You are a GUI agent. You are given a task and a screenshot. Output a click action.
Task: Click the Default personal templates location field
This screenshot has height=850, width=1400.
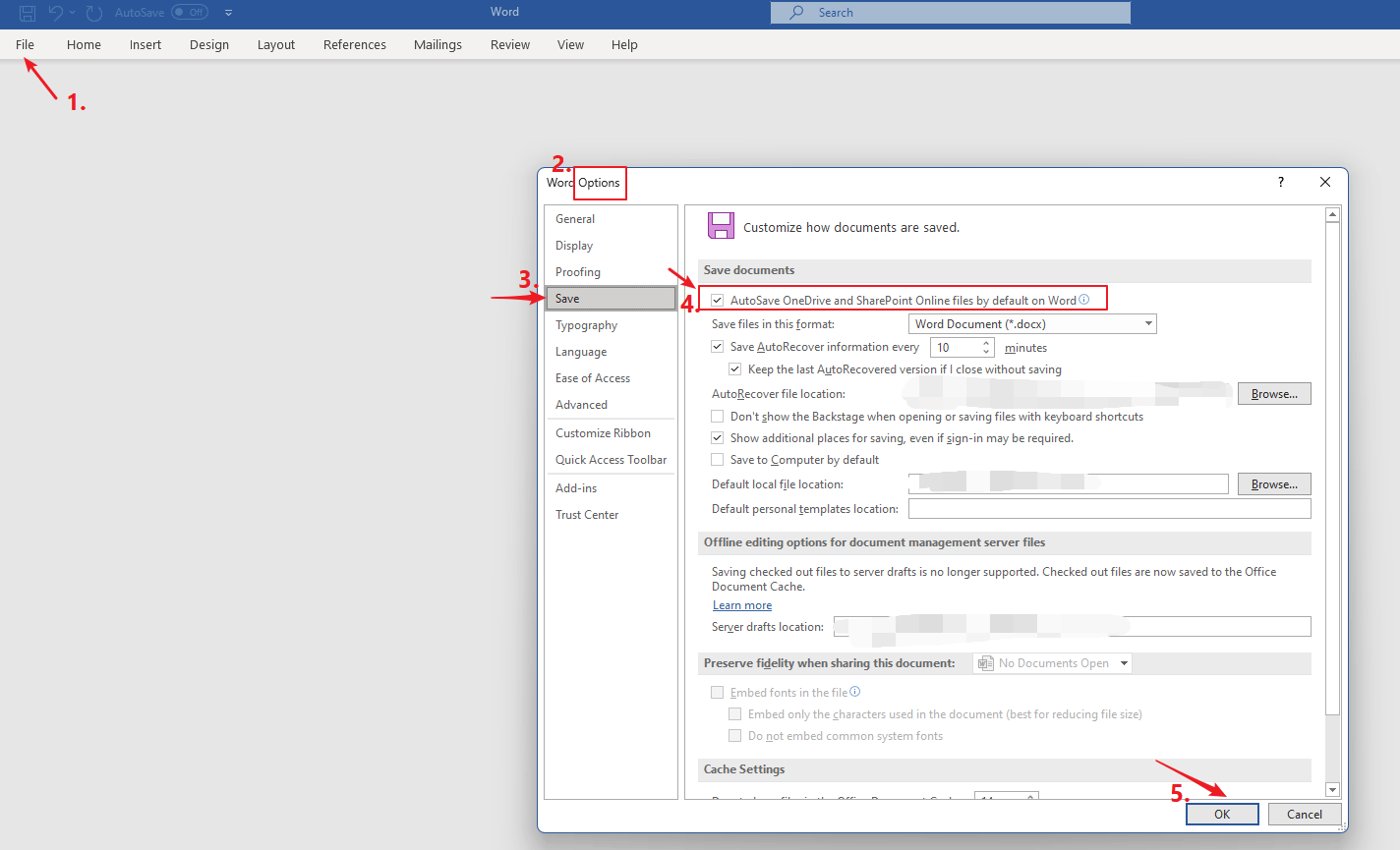click(1110, 508)
